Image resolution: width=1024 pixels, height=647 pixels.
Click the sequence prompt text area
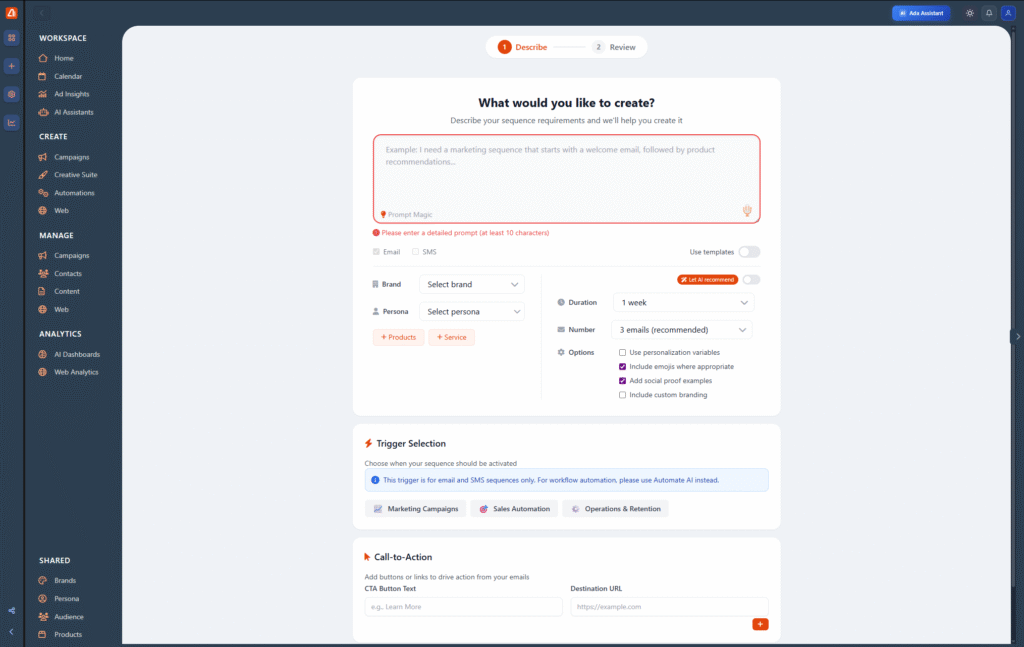(566, 179)
